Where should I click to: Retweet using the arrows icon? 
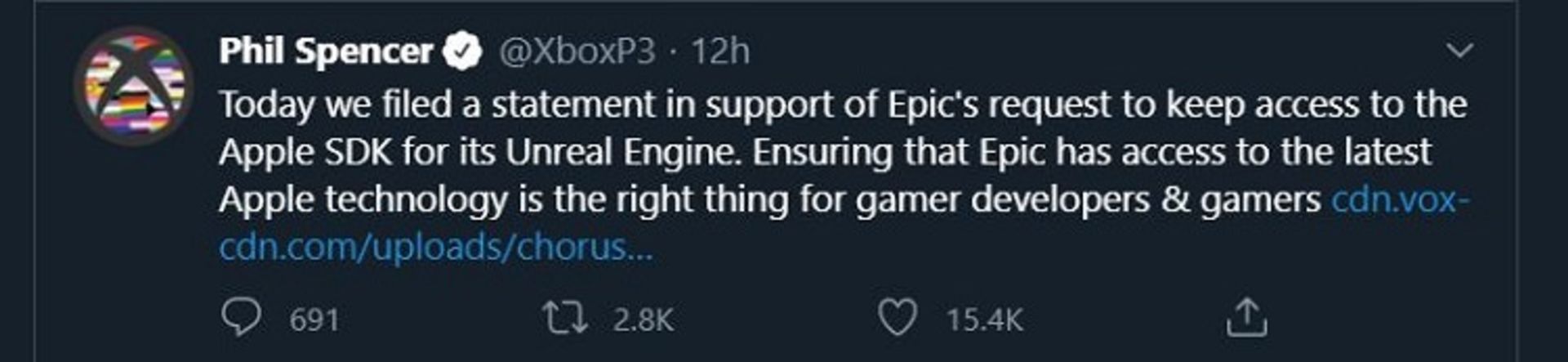566,319
